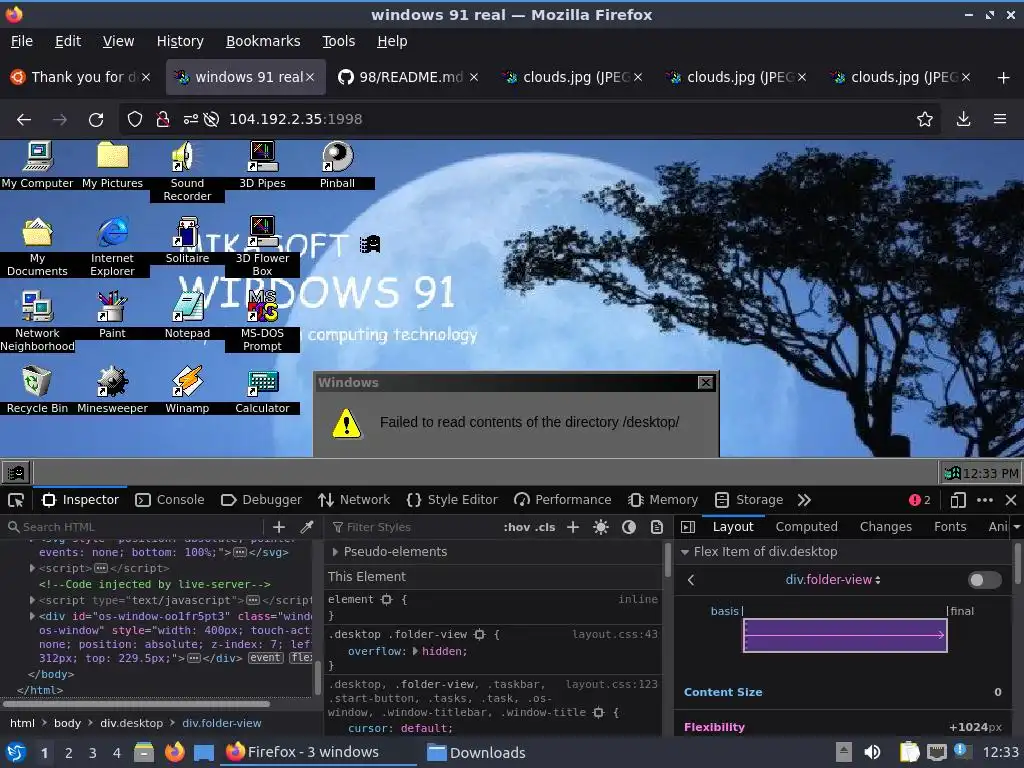Open tracking protection shield icon

click(x=135, y=120)
